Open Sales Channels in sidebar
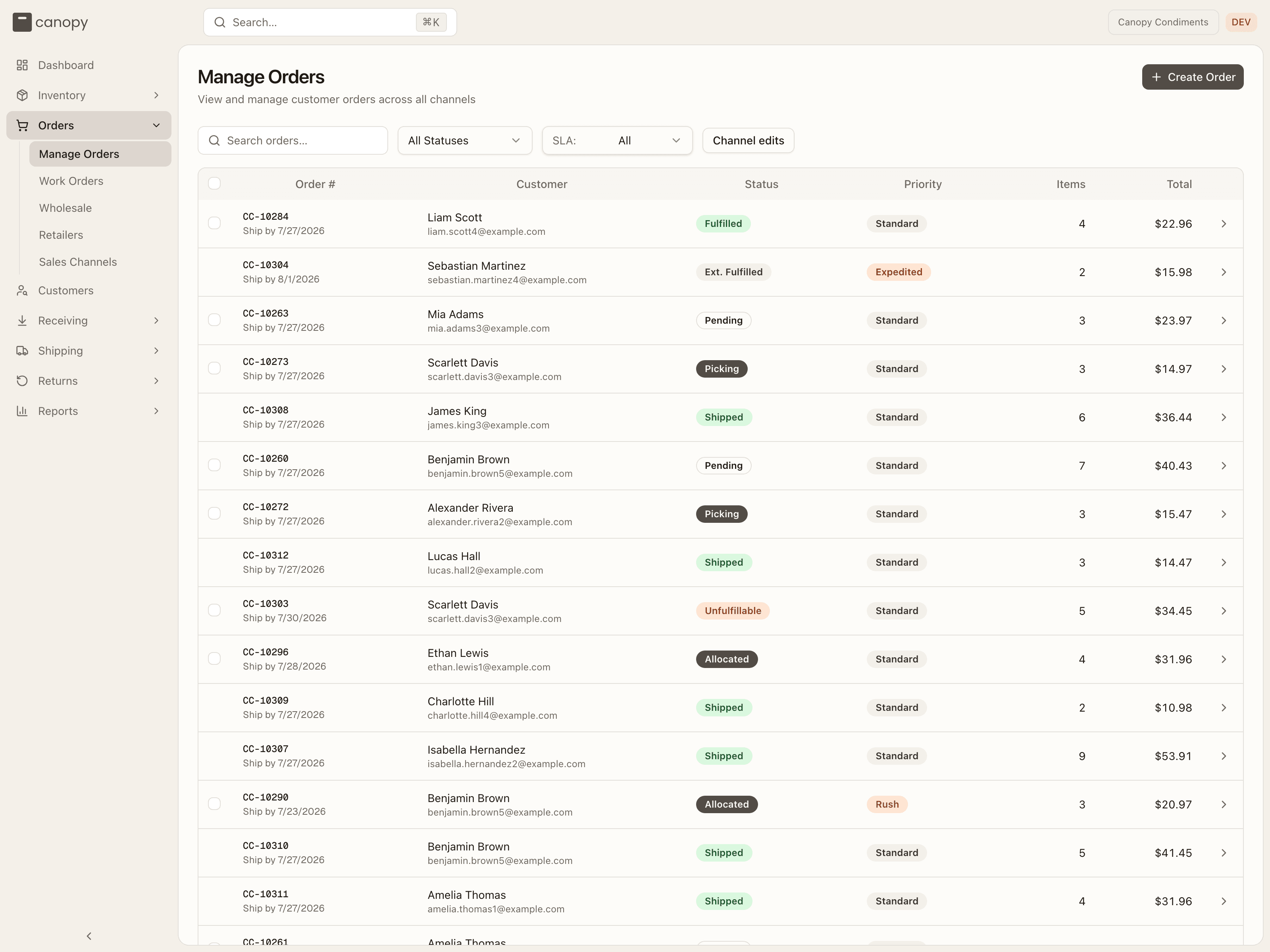 coord(100,262)
